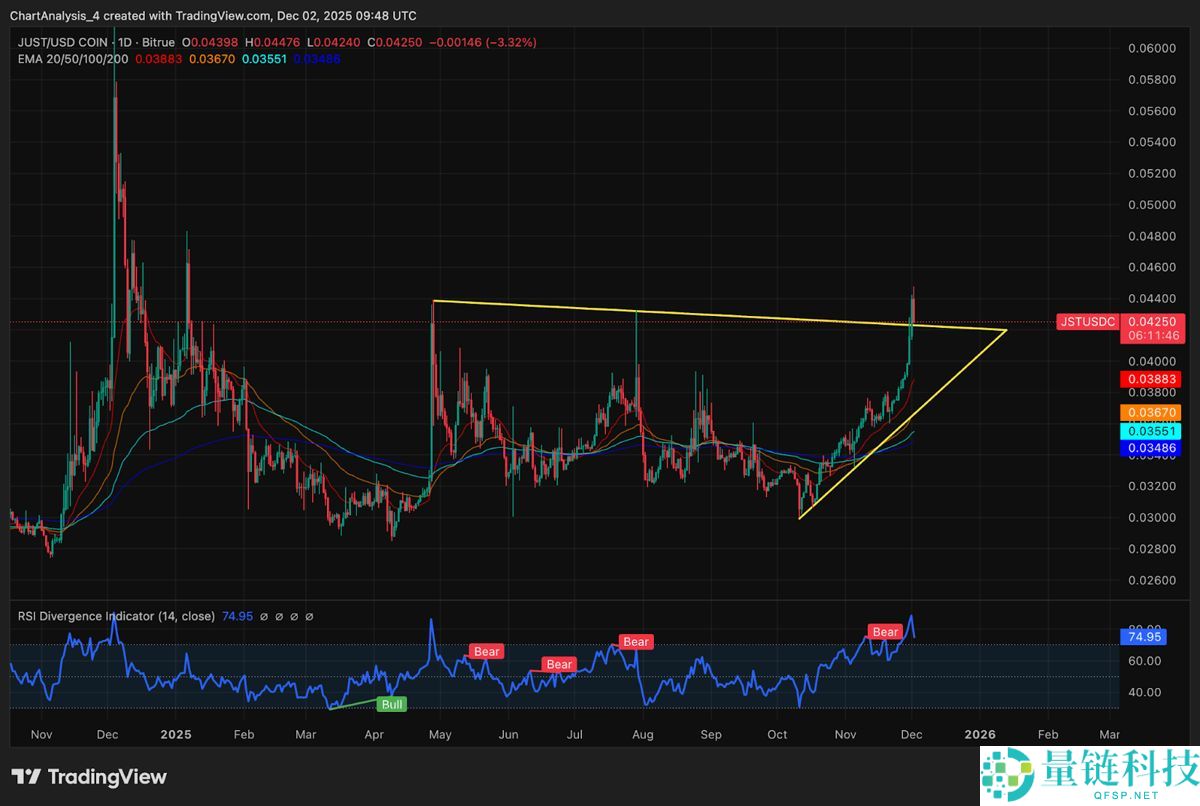Select the green Bull divergence label
1200x806 pixels.
coord(391,704)
